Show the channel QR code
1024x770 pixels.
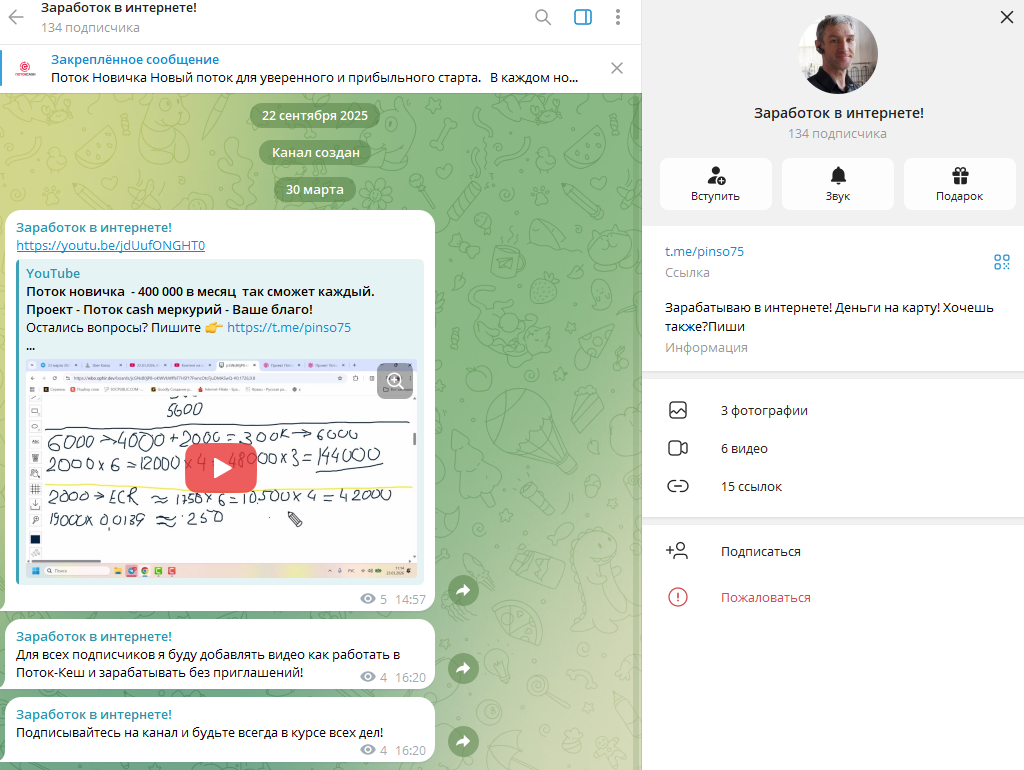(x=1001, y=262)
